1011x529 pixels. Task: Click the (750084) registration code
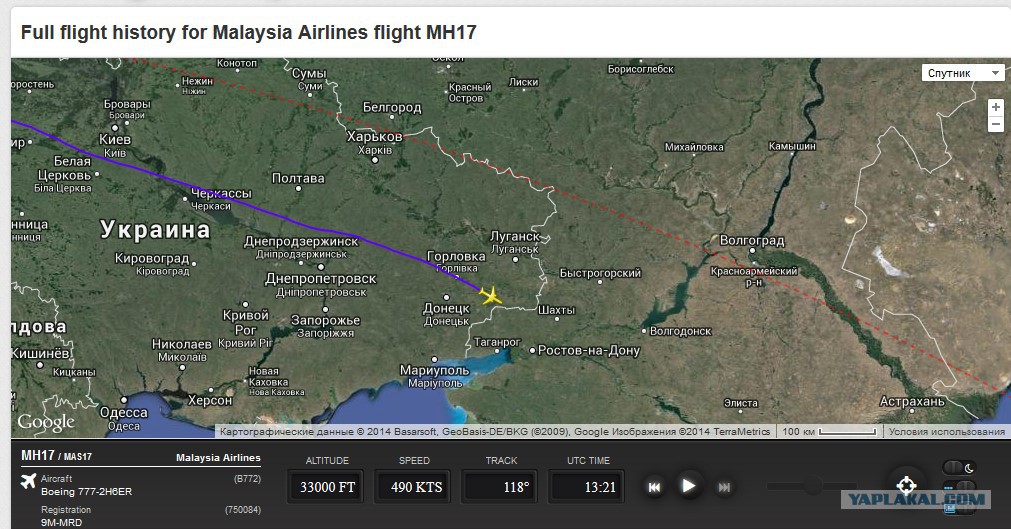242,510
